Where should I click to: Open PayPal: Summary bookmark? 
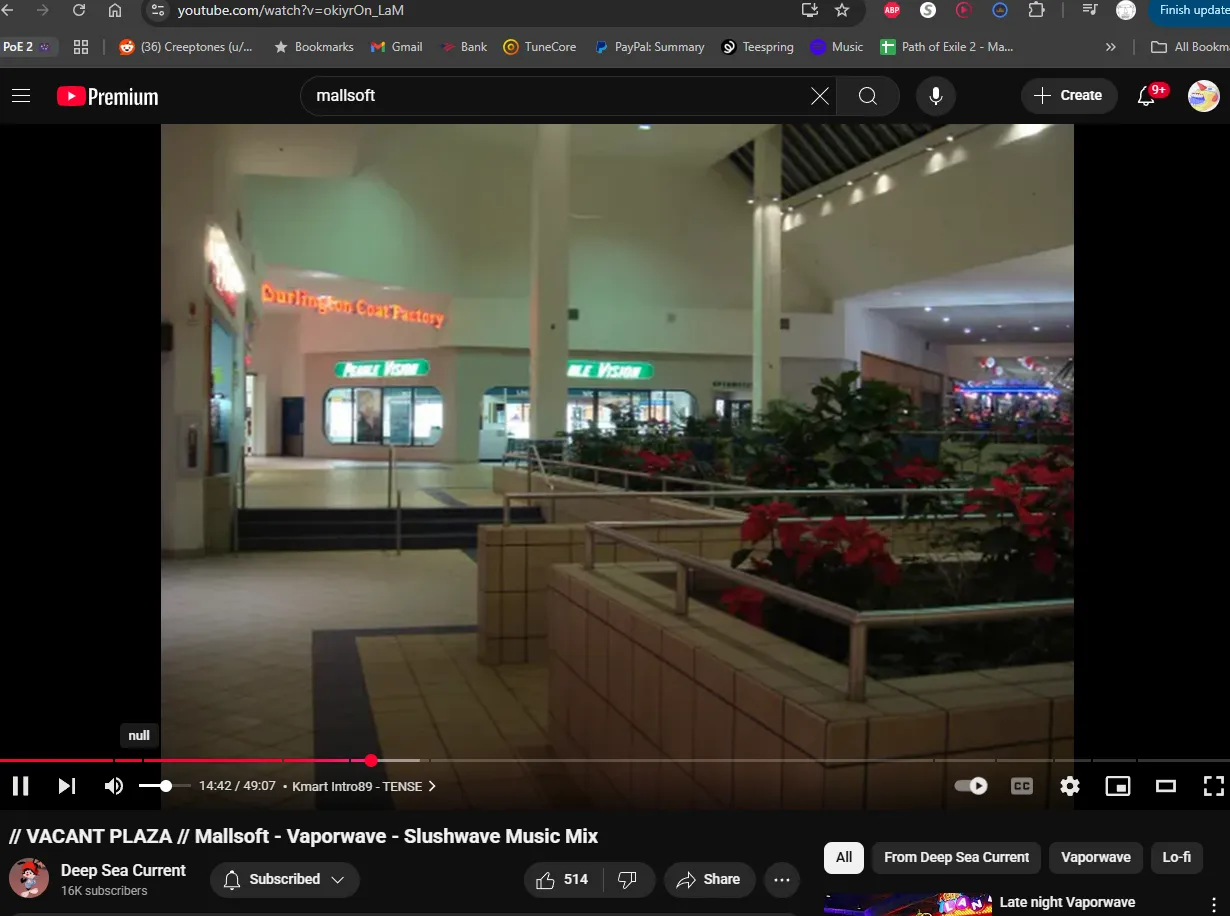tap(649, 47)
